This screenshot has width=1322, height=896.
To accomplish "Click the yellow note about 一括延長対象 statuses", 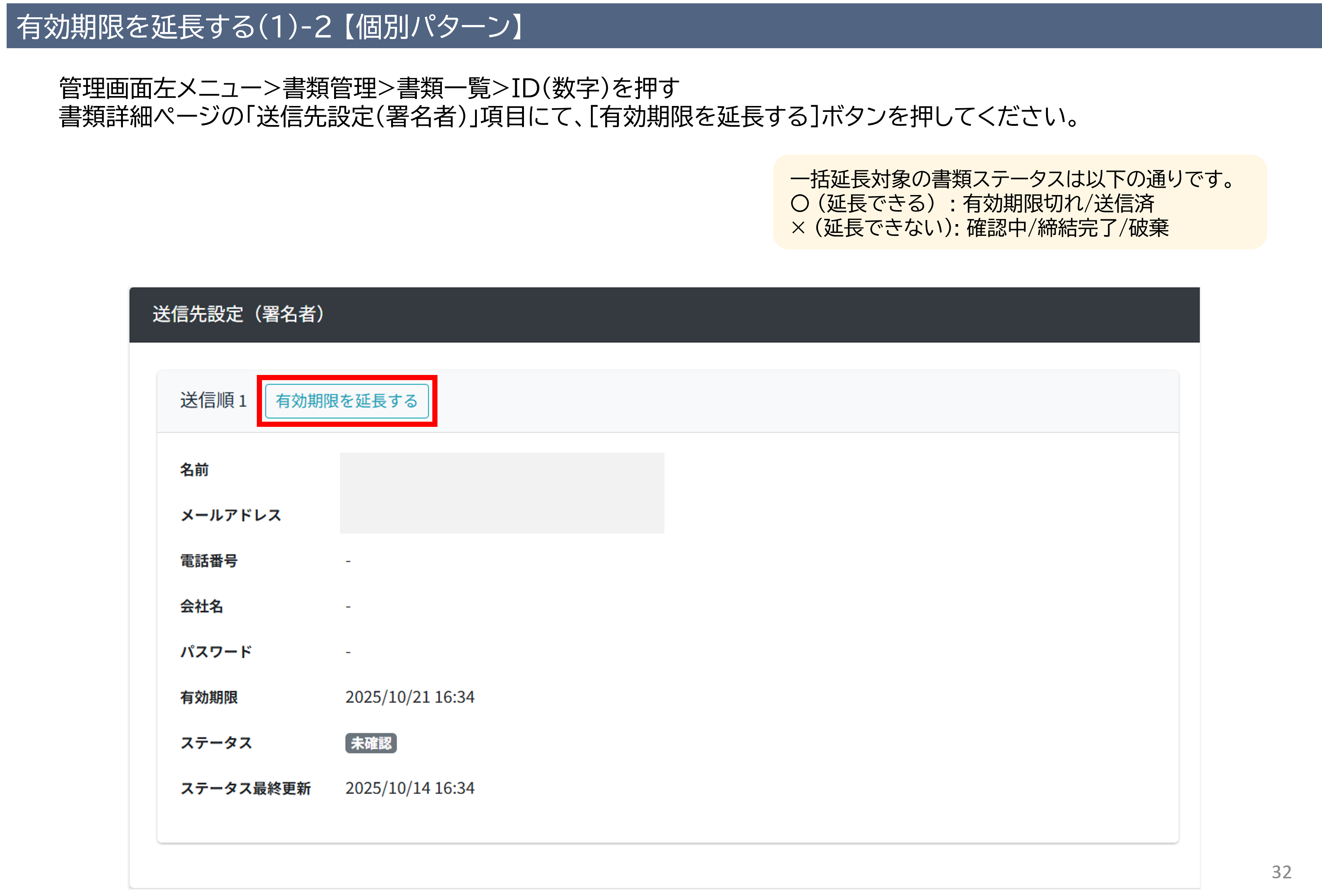I will [1019, 202].
